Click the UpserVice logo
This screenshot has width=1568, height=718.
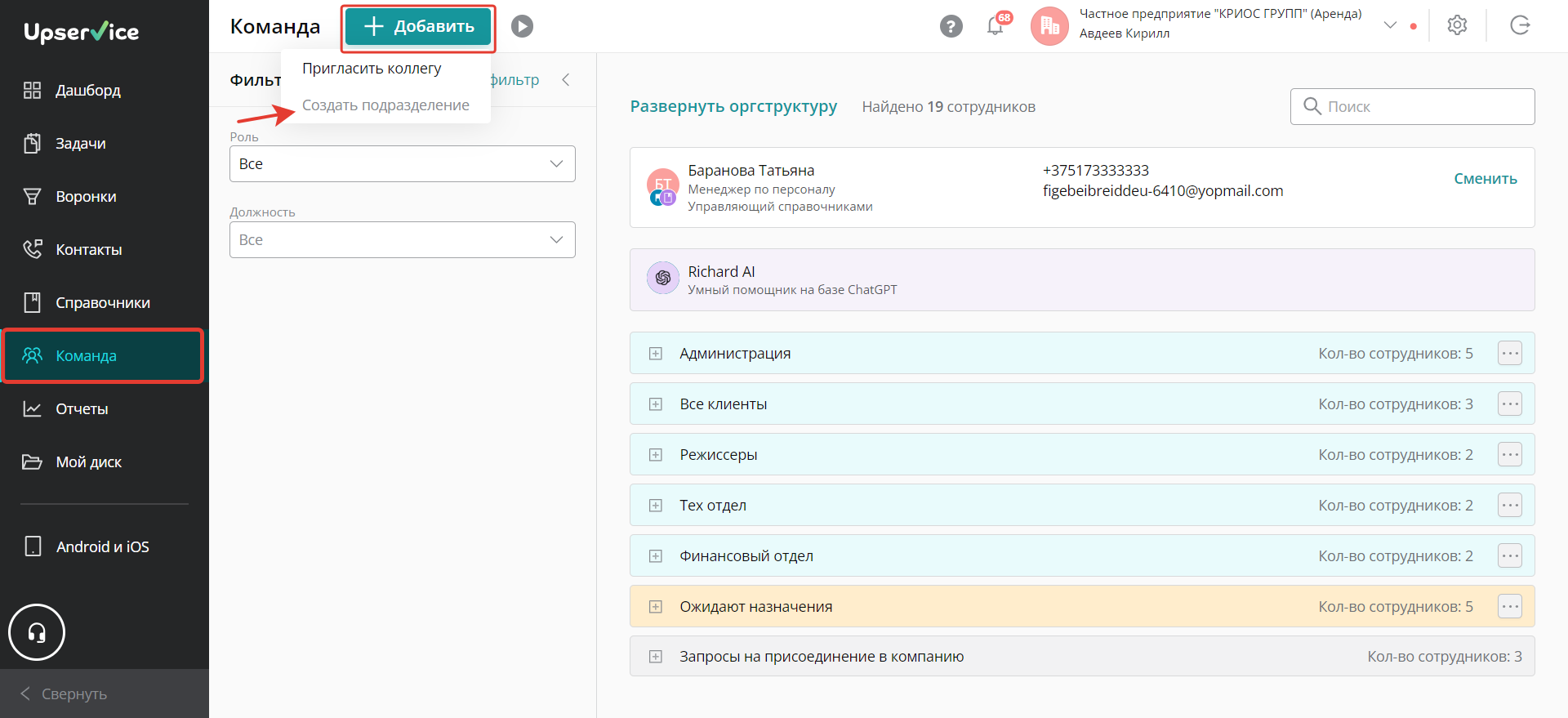[82, 32]
